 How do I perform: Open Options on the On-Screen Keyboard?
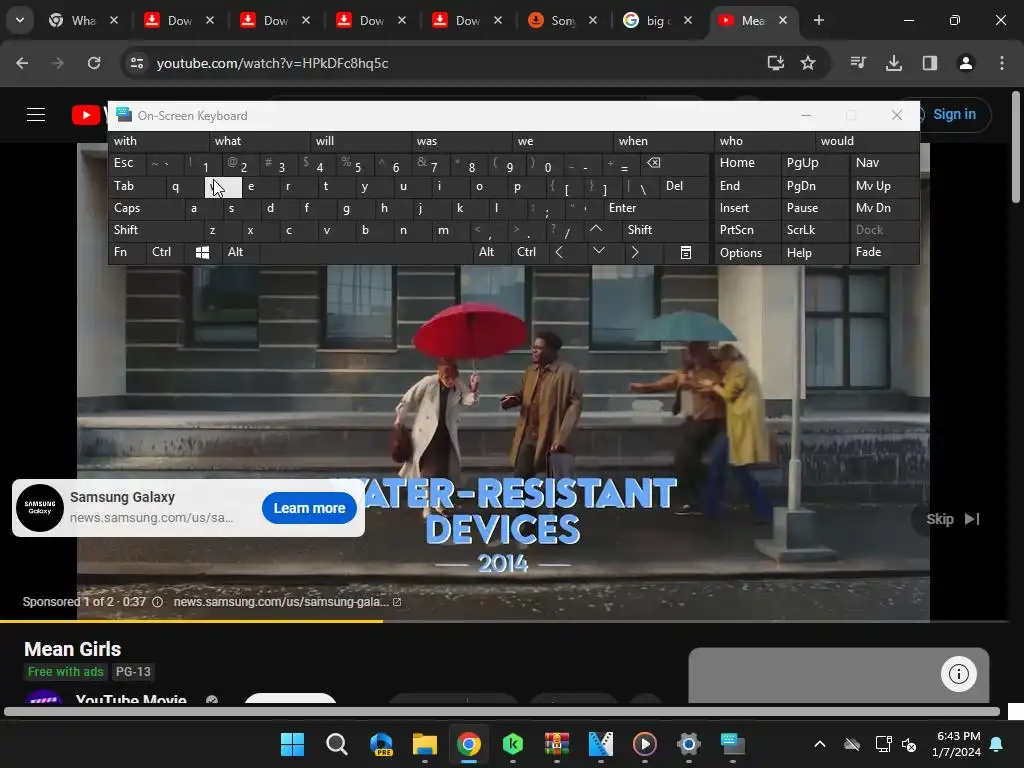[747, 253]
